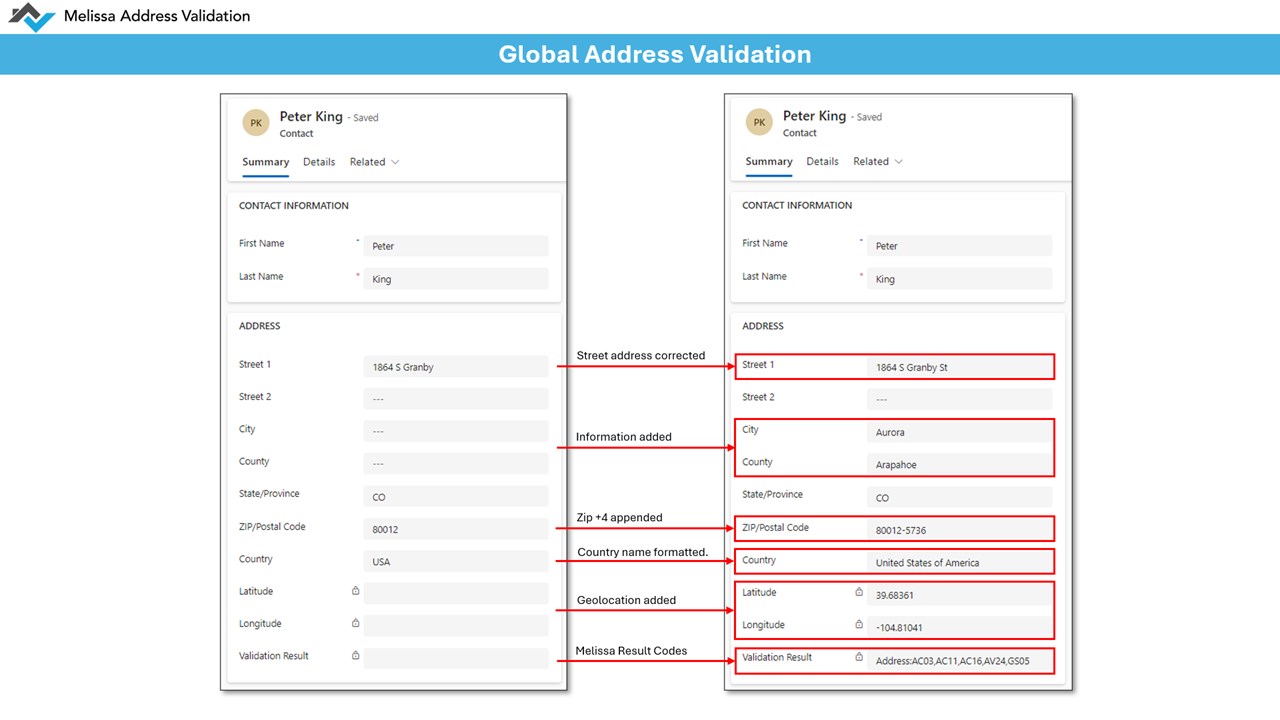
Task: Click lock icon beside Validation Result in right panel
Action: tap(858, 657)
